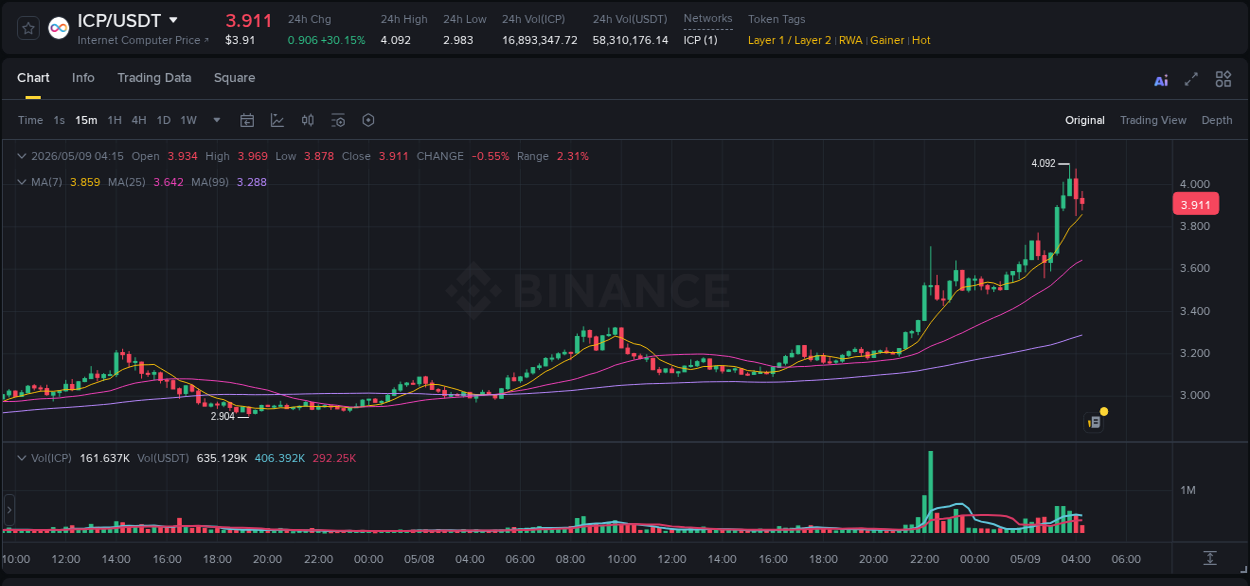Click the Gainer token tag

click(x=887, y=40)
